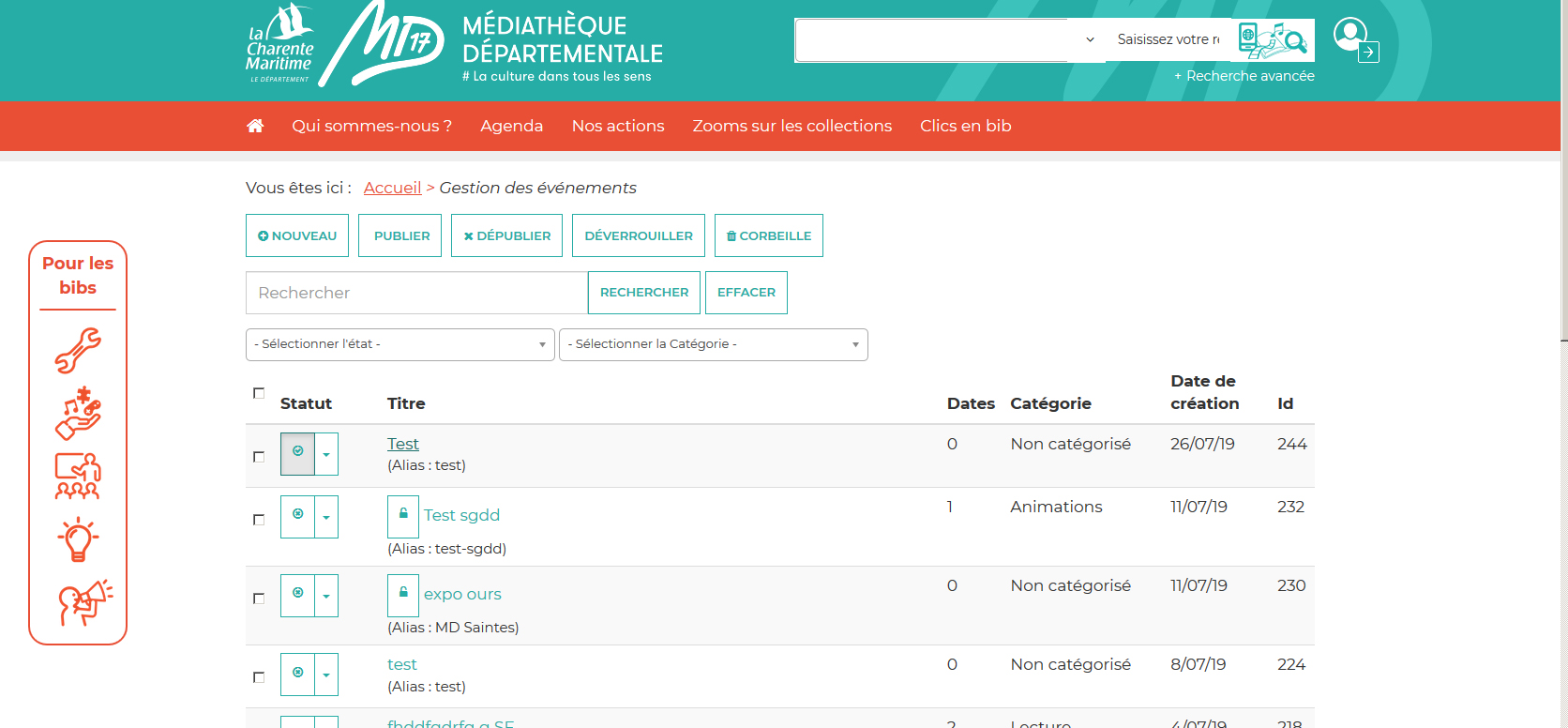Click the lock icon beside Test sgdd
The width and height of the screenshot is (1568, 728).
[x=403, y=516]
